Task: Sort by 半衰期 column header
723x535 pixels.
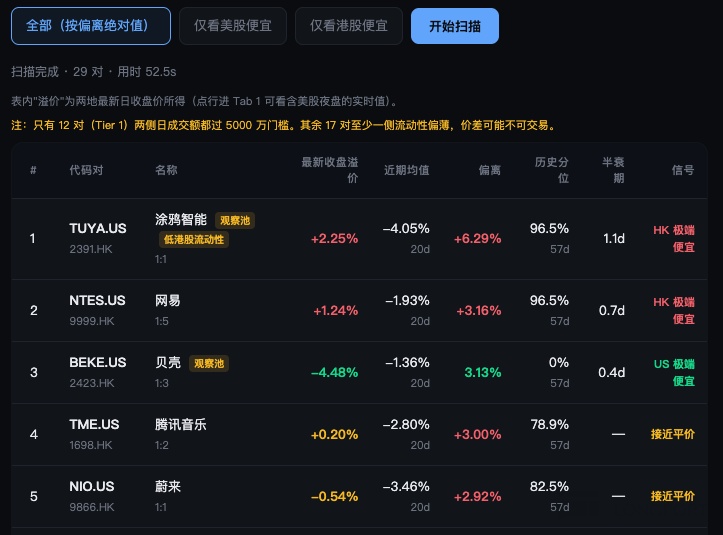Action: click(x=613, y=170)
